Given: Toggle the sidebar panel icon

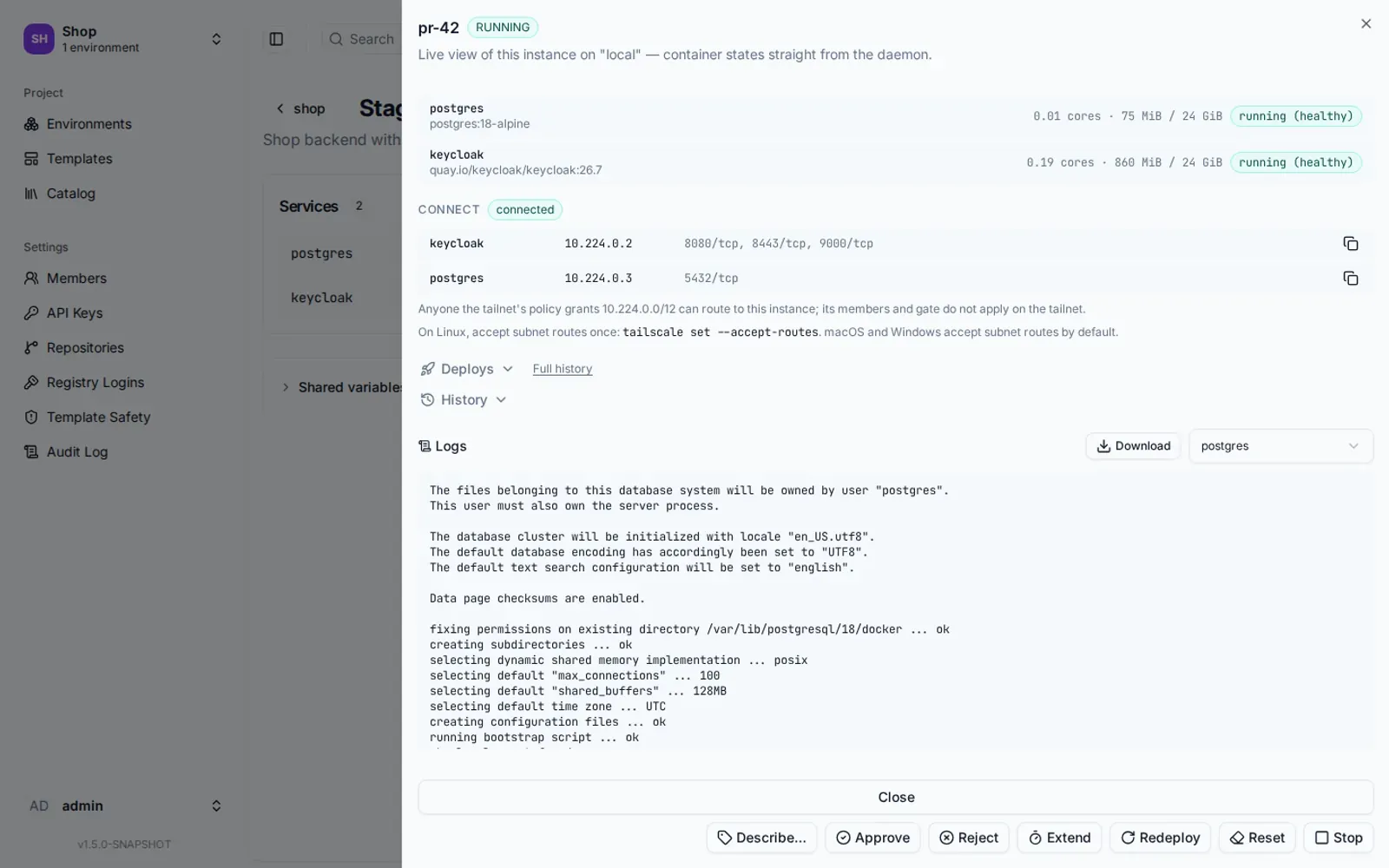Looking at the screenshot, I should [x=276, y=39].
